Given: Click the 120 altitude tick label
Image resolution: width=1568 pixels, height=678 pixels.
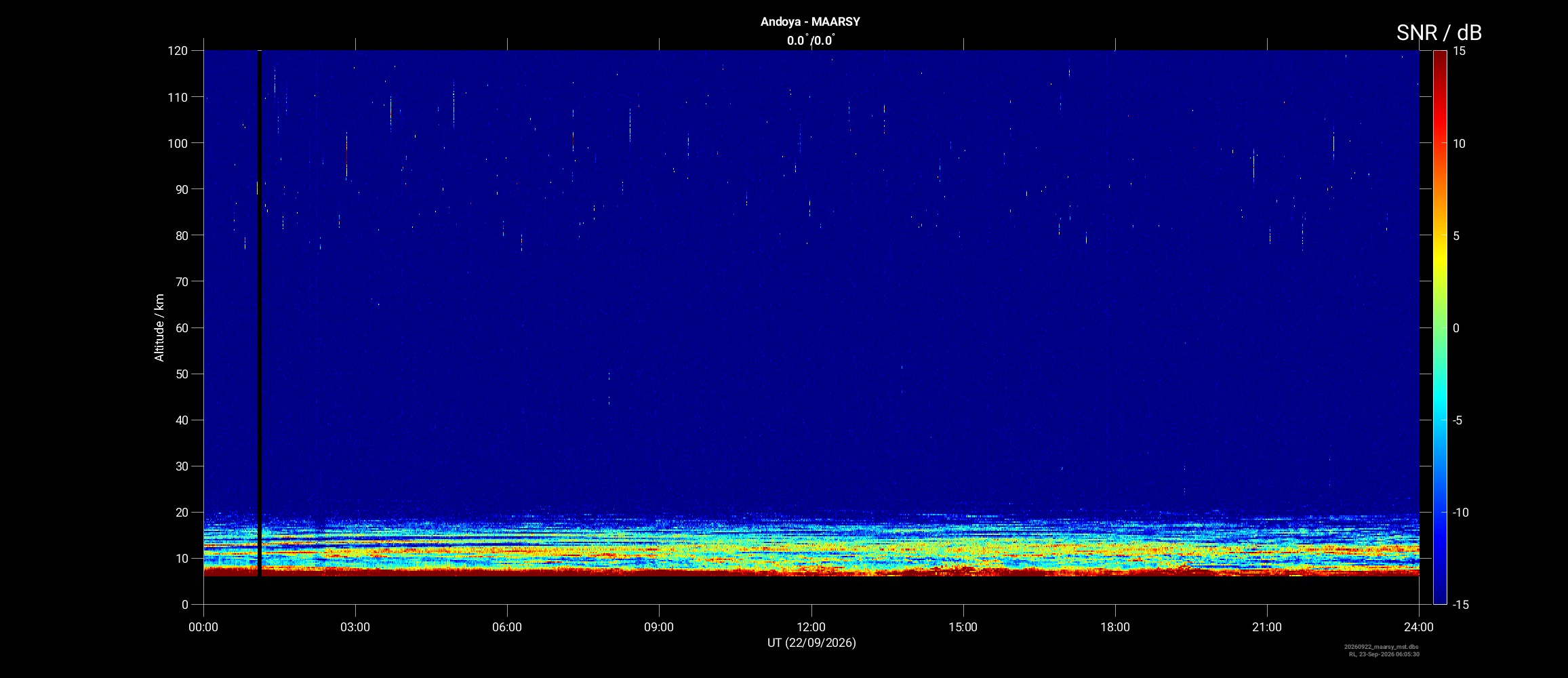Looking at the screenshot, I should (178, 51).
